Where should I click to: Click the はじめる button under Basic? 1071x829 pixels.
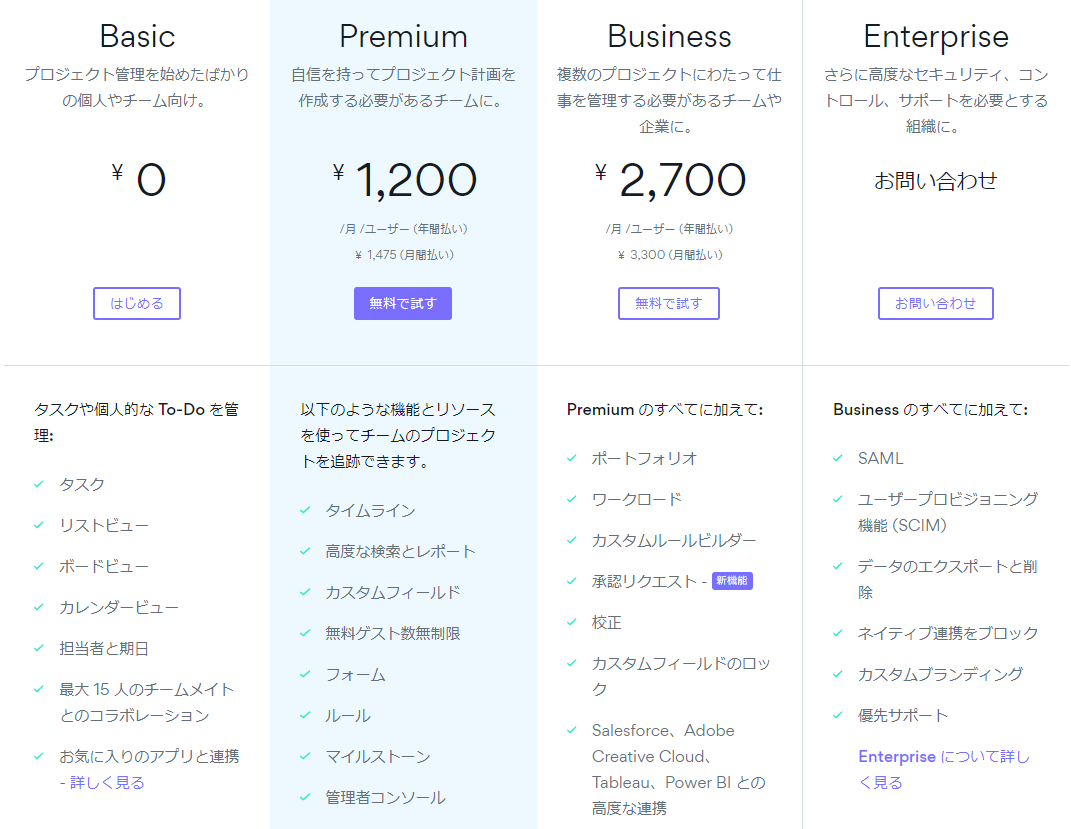pyautogui.click(x=137, y=303)
